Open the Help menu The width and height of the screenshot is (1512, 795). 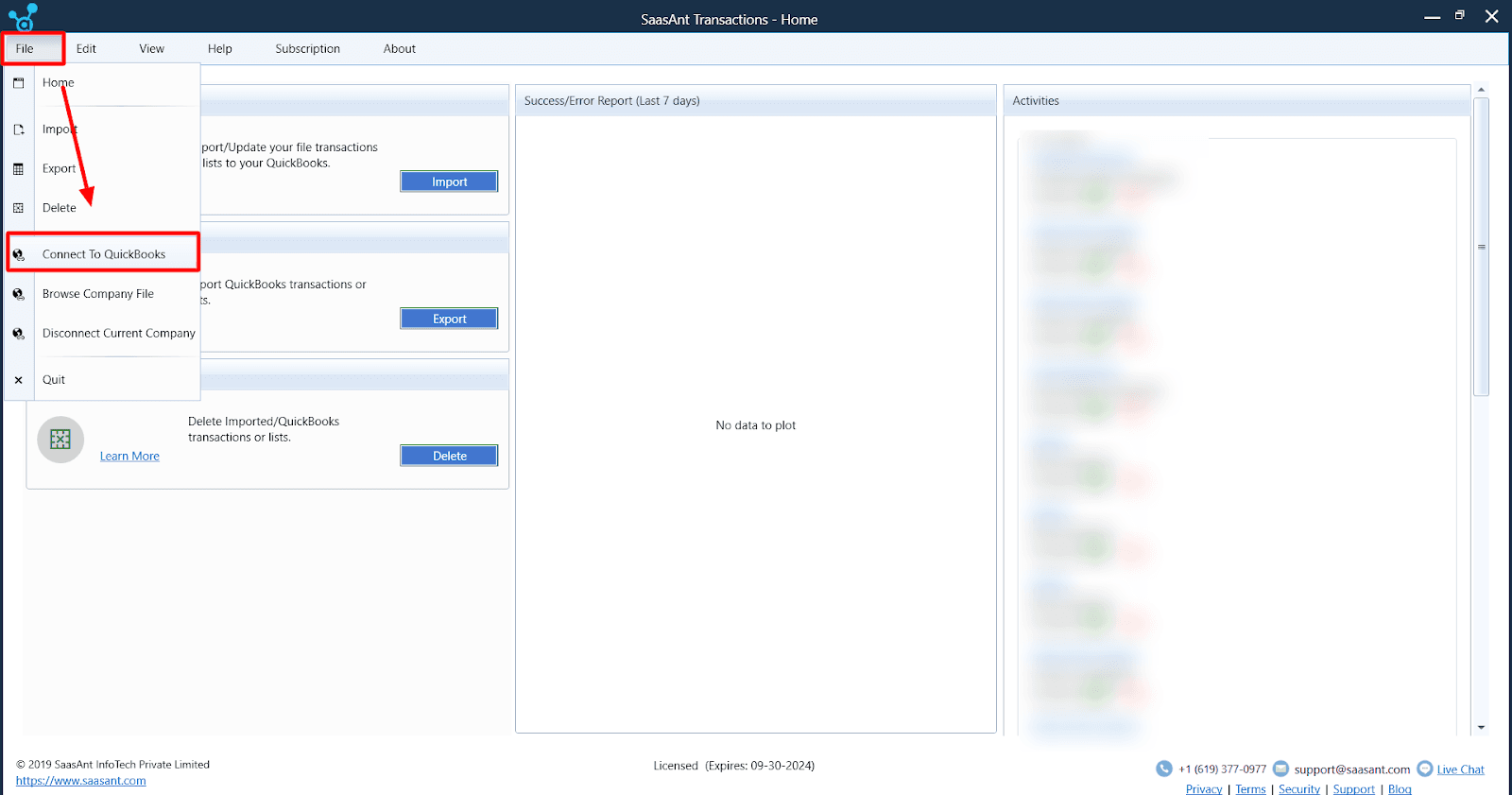(220, 48)
